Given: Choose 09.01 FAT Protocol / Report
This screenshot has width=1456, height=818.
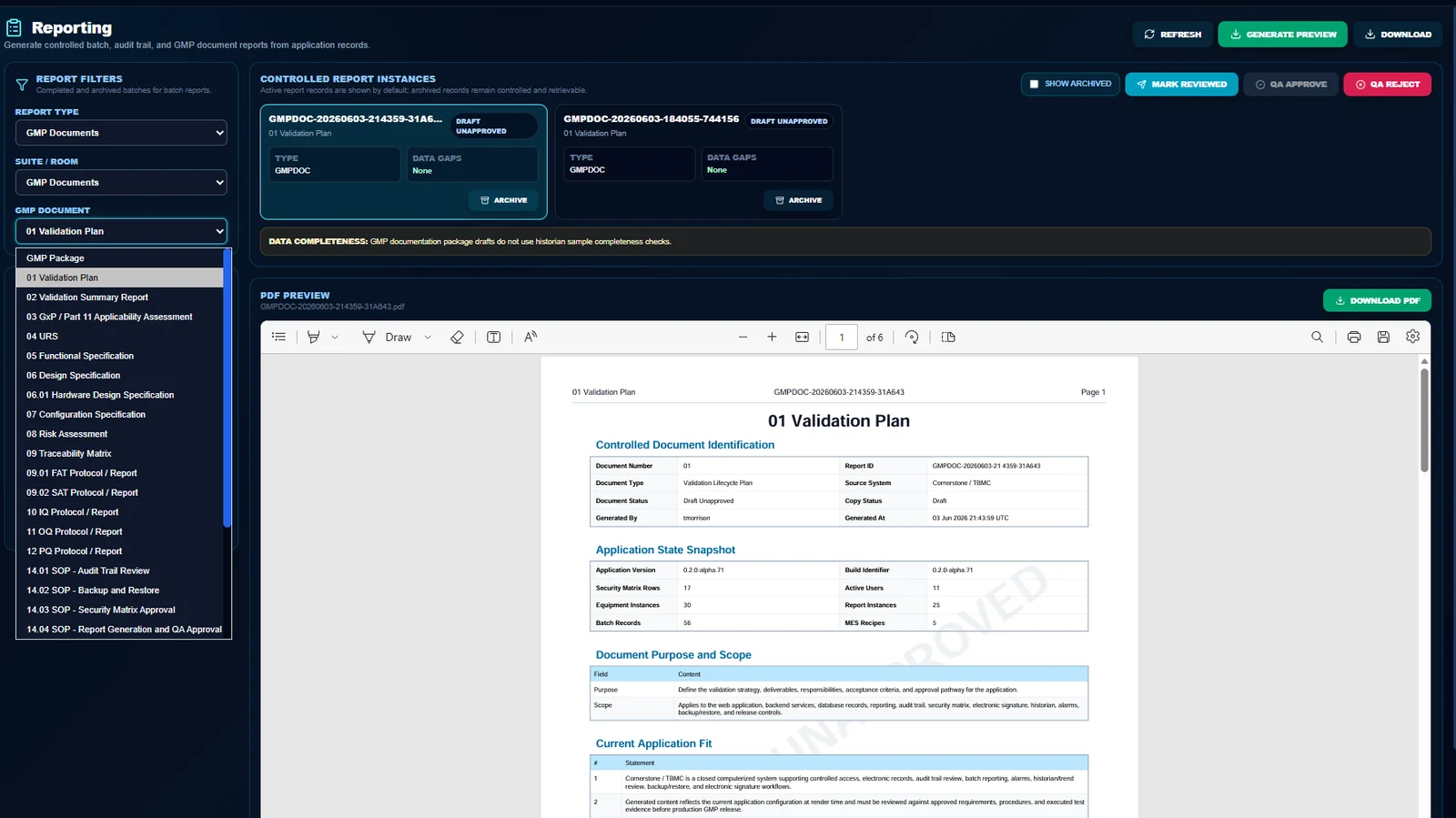Looking at the screenshot, I should [x=119, y=473].
